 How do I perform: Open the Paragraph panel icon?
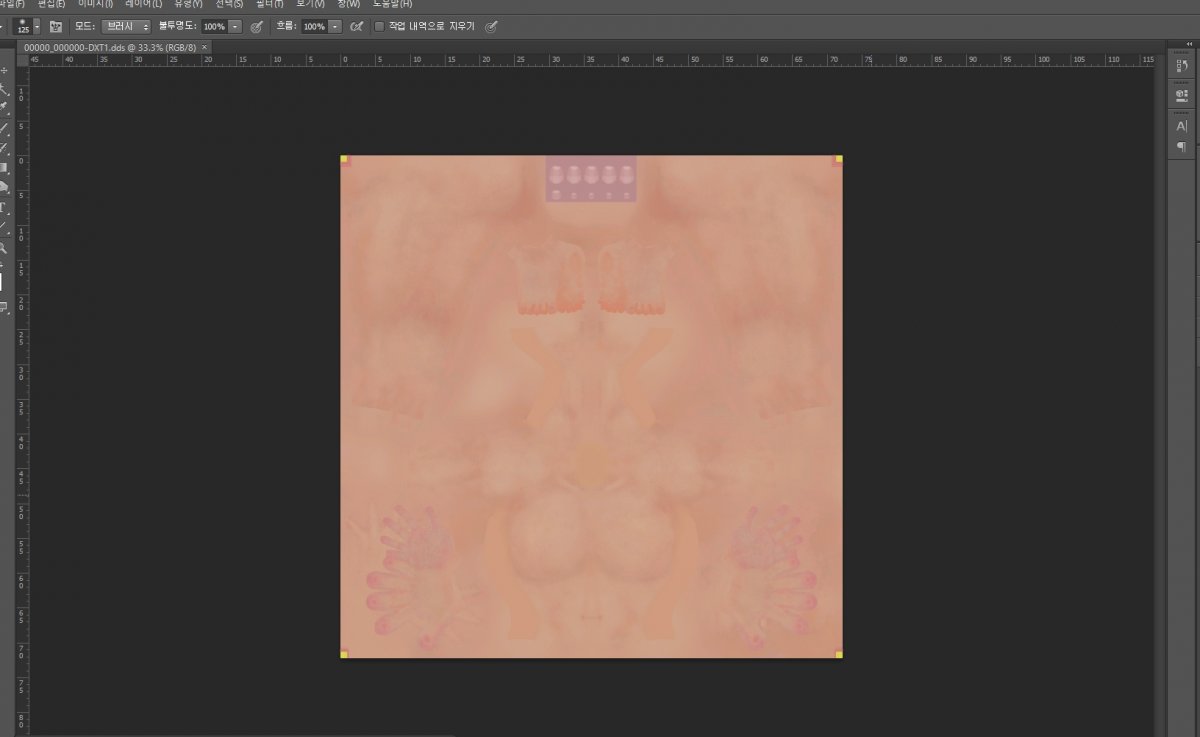point(1181,147)
